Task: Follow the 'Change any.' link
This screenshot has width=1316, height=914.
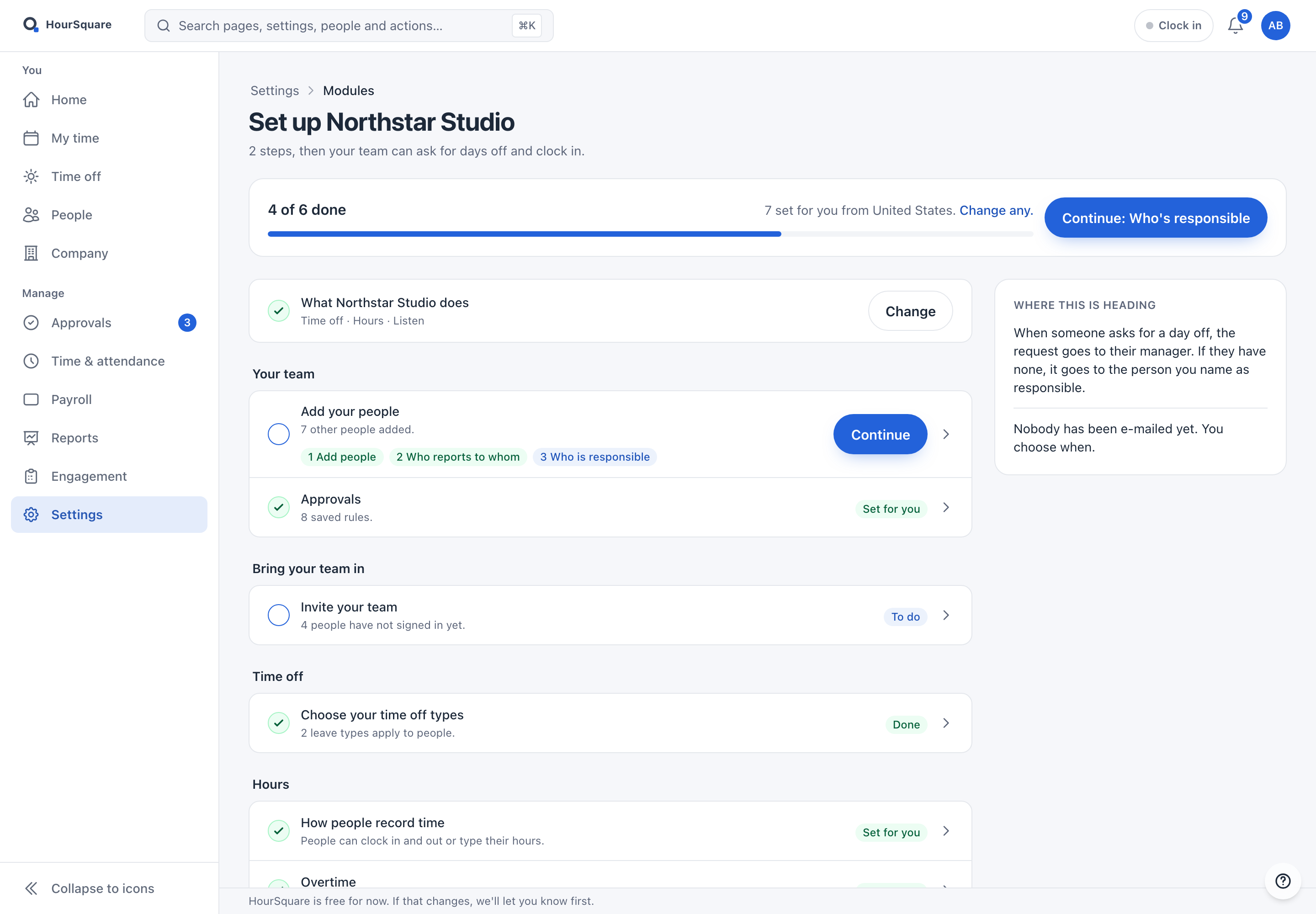Action: pyautogui.click(x=996, y=210)
